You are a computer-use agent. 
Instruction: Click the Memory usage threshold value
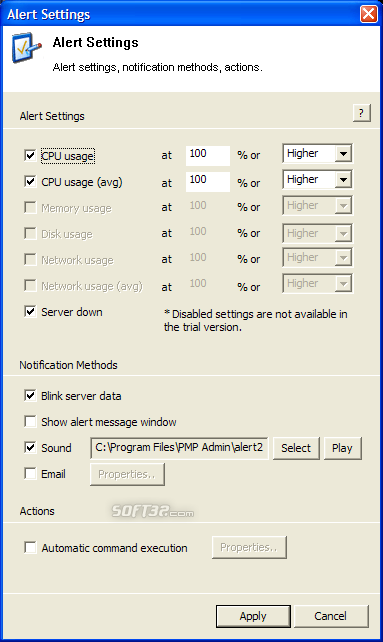pyautogui.click(x=198, y=205)
